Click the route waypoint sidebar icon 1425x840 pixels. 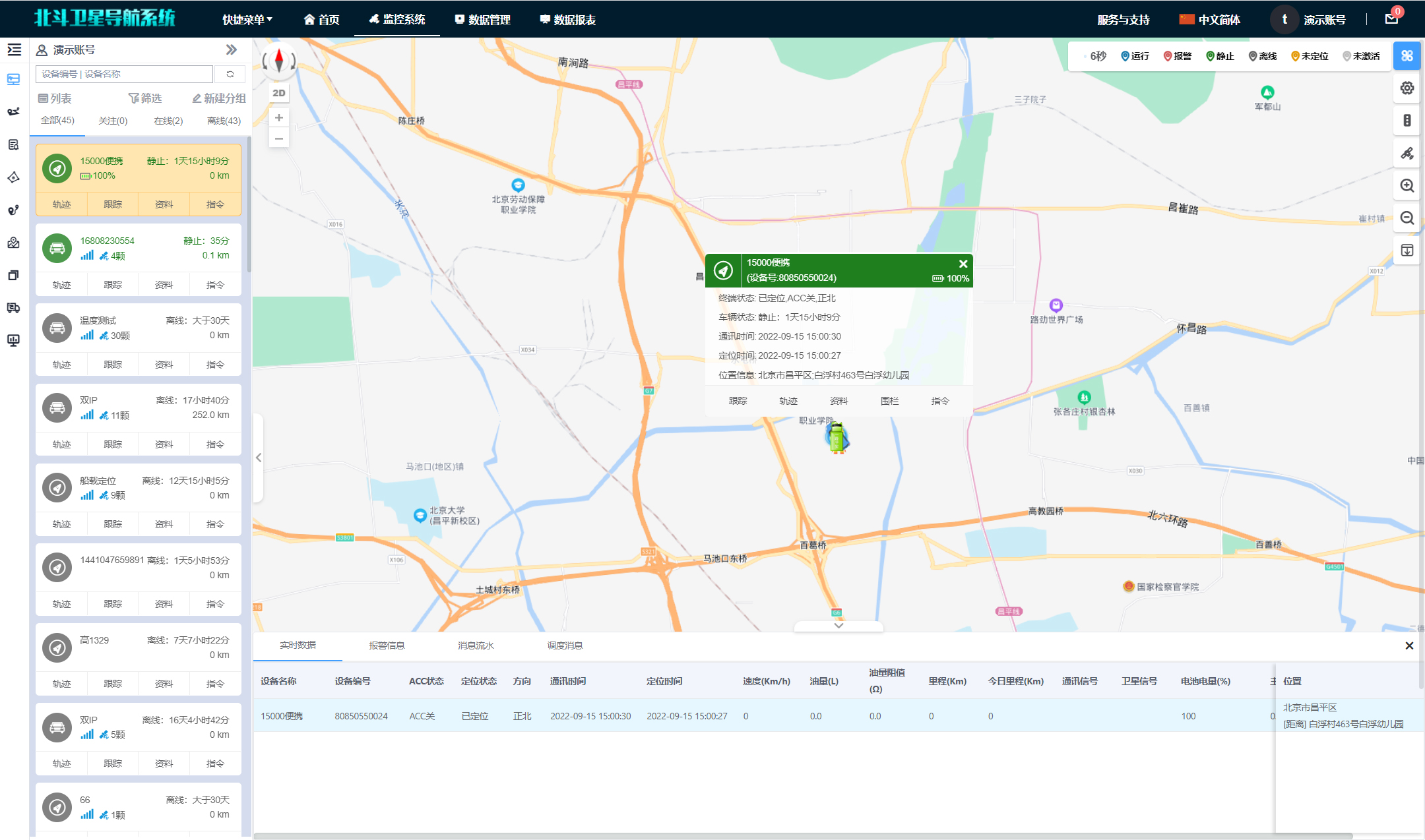(x=14, y=210)
